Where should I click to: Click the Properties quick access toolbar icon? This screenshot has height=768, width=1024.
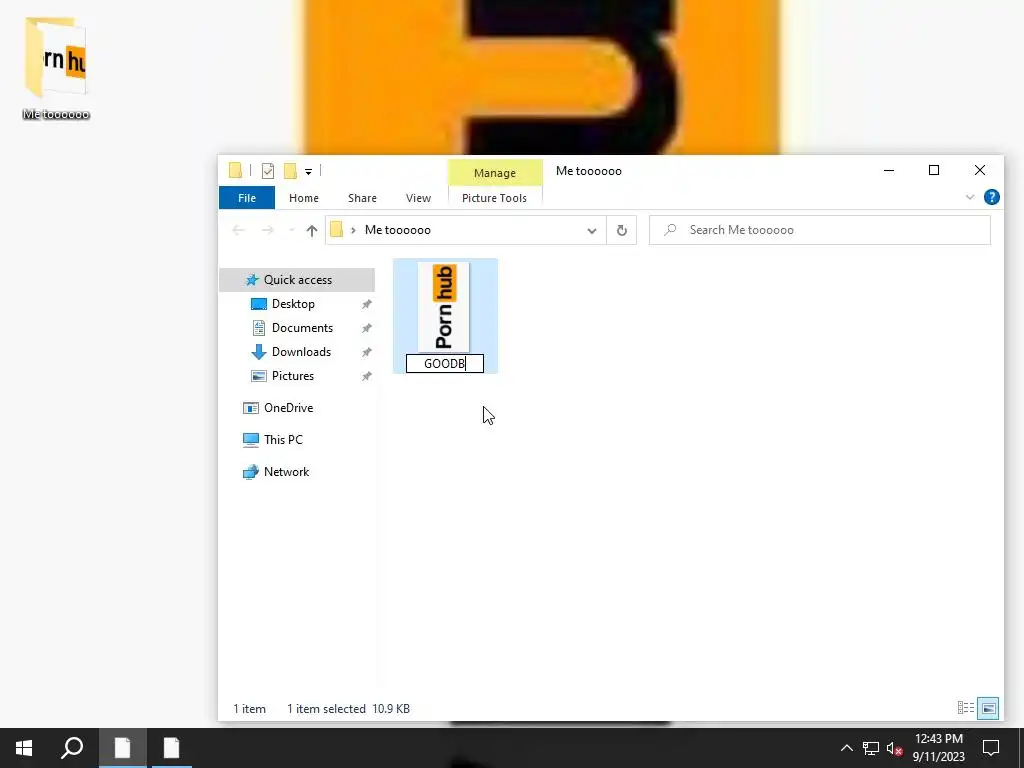pyautogui.click(x=268, y=171)
